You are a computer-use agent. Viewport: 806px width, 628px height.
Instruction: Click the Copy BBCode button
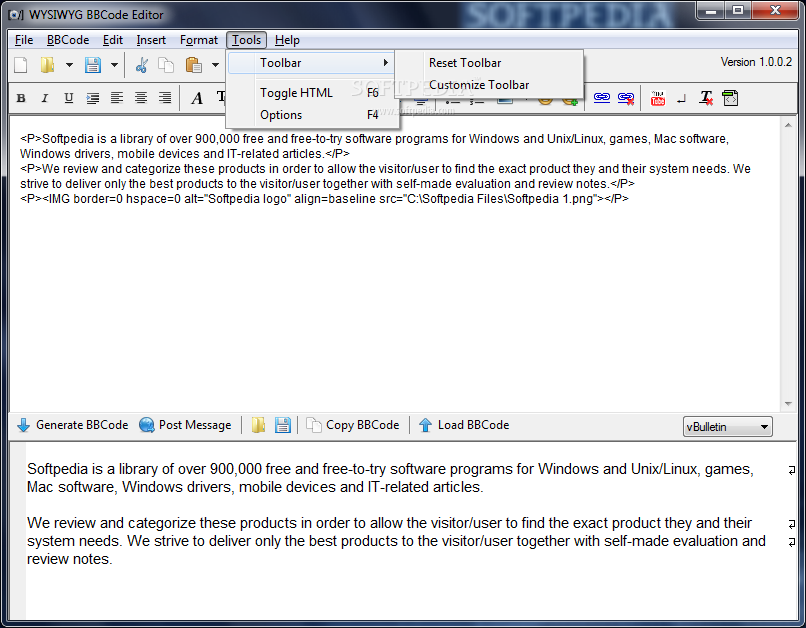click(x=353, y=425)
